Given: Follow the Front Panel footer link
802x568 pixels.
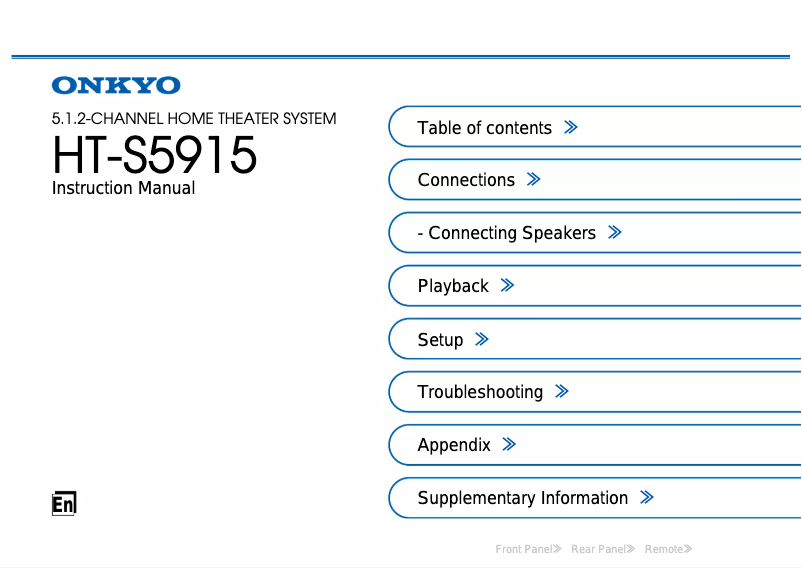Looking at the screenshot, I should (x=527, y=549).
